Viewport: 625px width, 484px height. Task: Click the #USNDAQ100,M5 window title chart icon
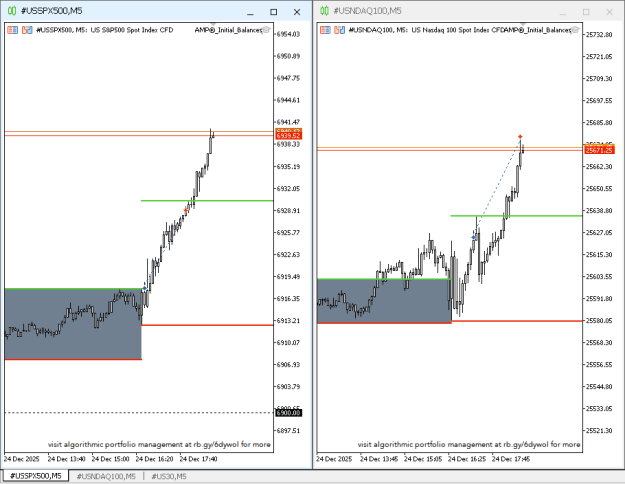(324, 11)
